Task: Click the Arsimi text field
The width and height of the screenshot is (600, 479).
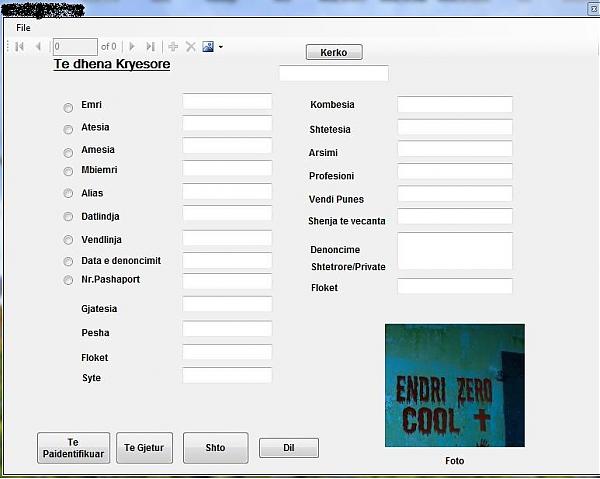Action: click(455, 149)
